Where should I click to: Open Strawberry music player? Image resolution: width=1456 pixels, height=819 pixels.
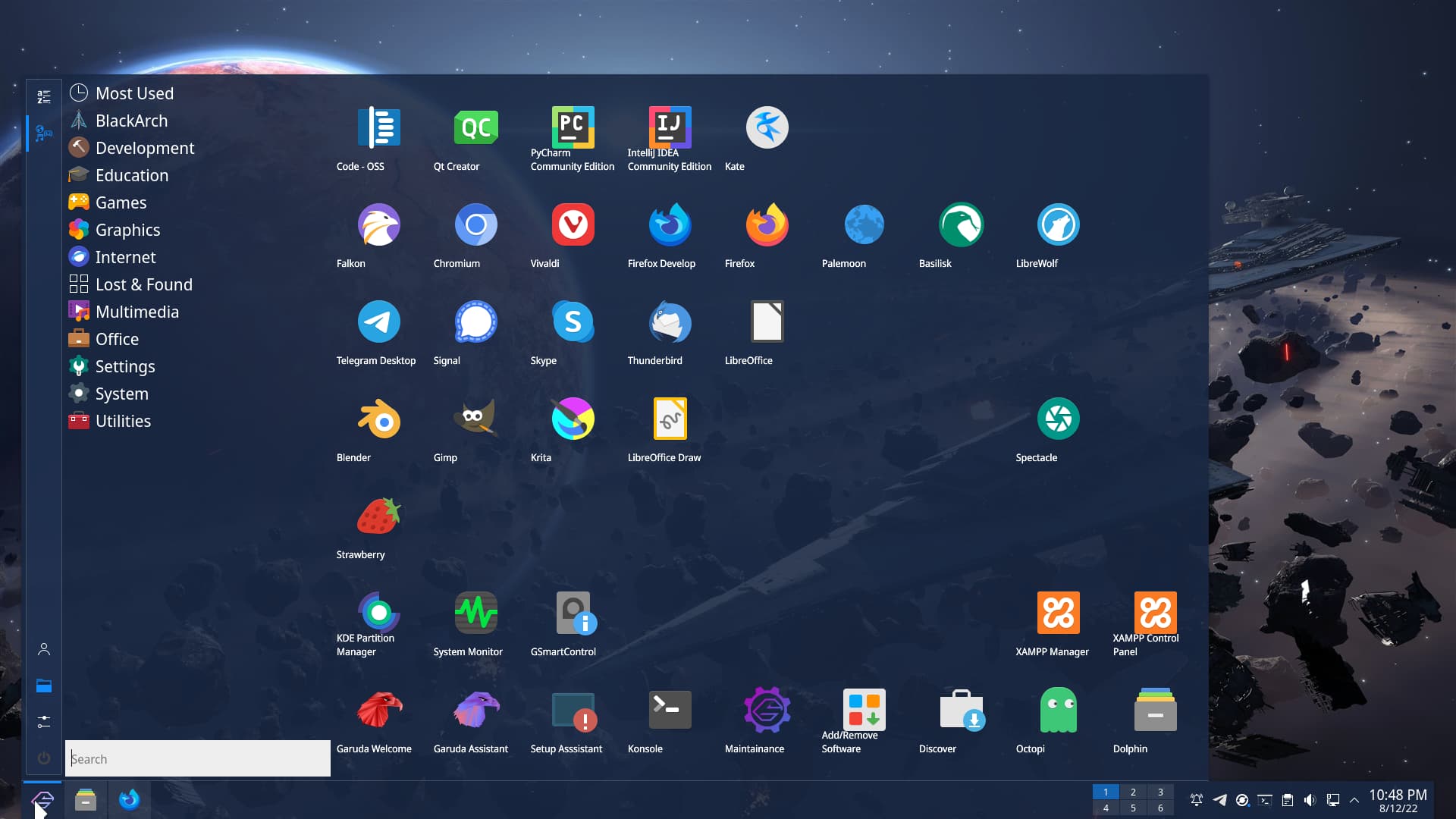(378, 516)
